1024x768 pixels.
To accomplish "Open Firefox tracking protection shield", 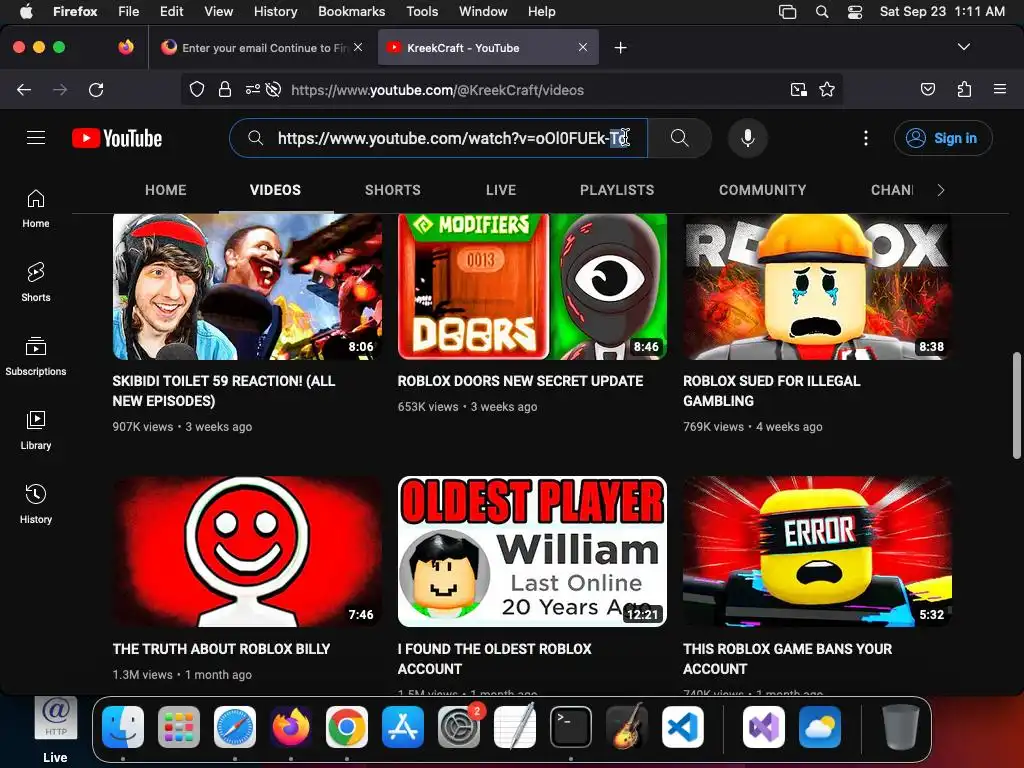I will point(197,89).
